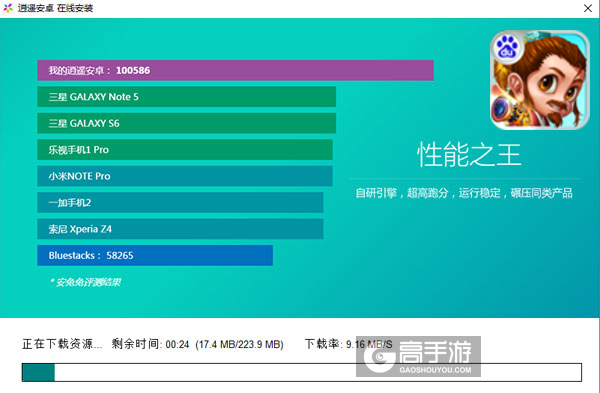Select the Bluestacks 58265 bar
The height and width of the screenshot is (393, 600).
pyautogui.click(x=155, y=255)
